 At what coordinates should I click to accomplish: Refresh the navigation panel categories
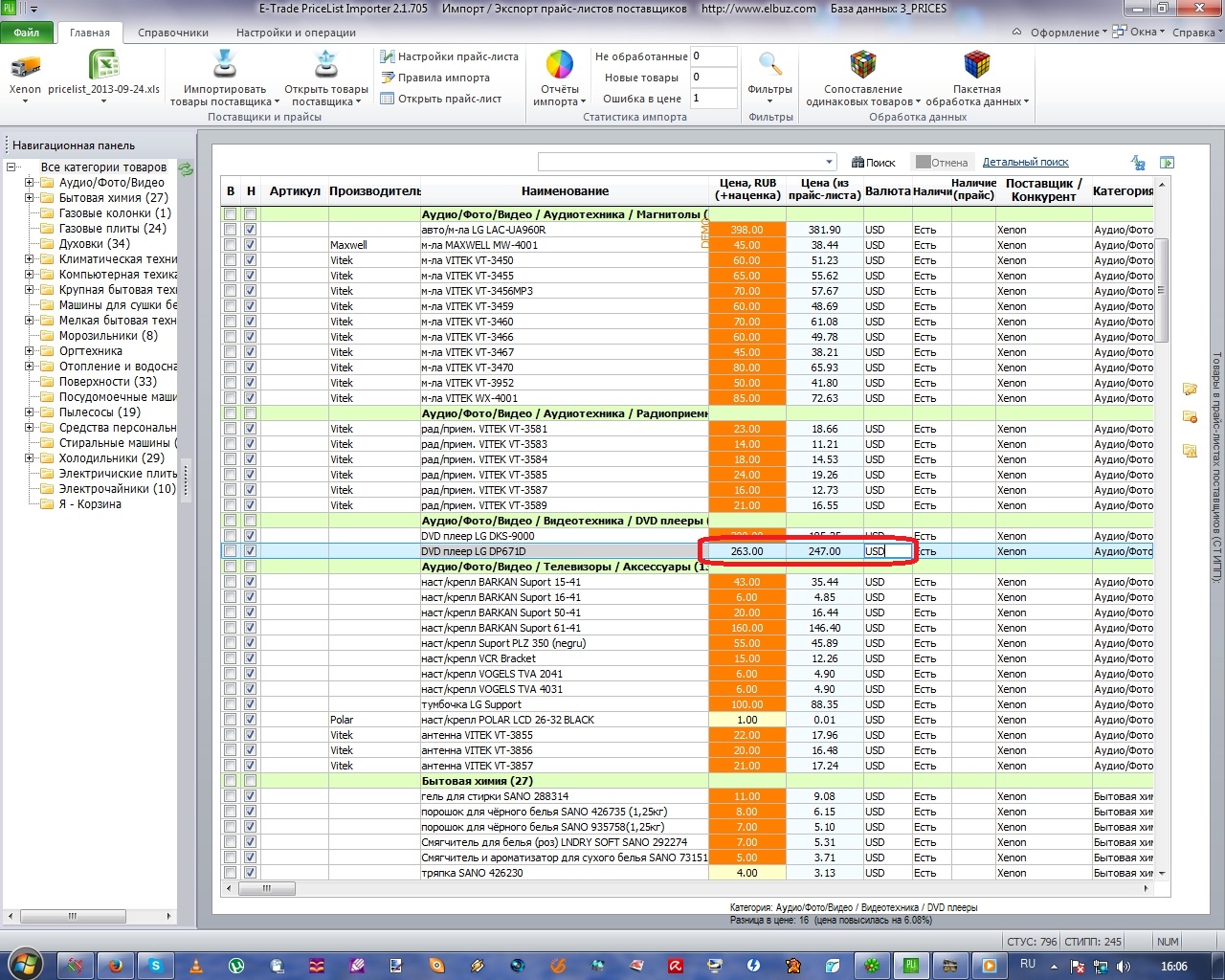point(186,169)
